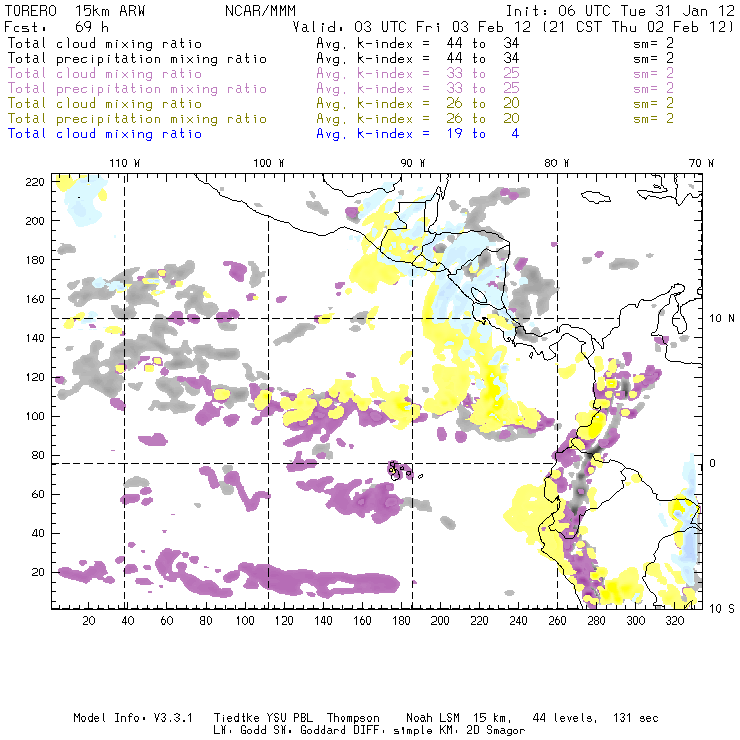This screenshot has height=740, width=740.
Task: Click the '70 W' longitude label
Action: click(x=701, y=163)
